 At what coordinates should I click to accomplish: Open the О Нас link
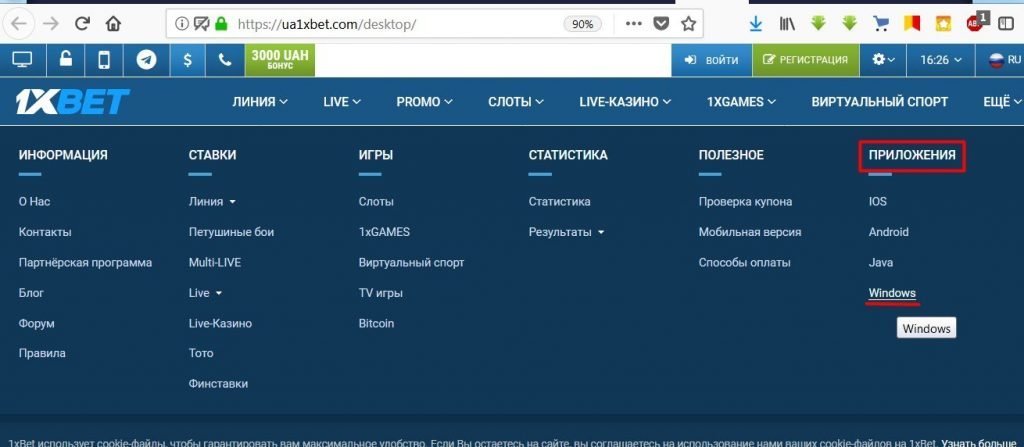(35, 201)
